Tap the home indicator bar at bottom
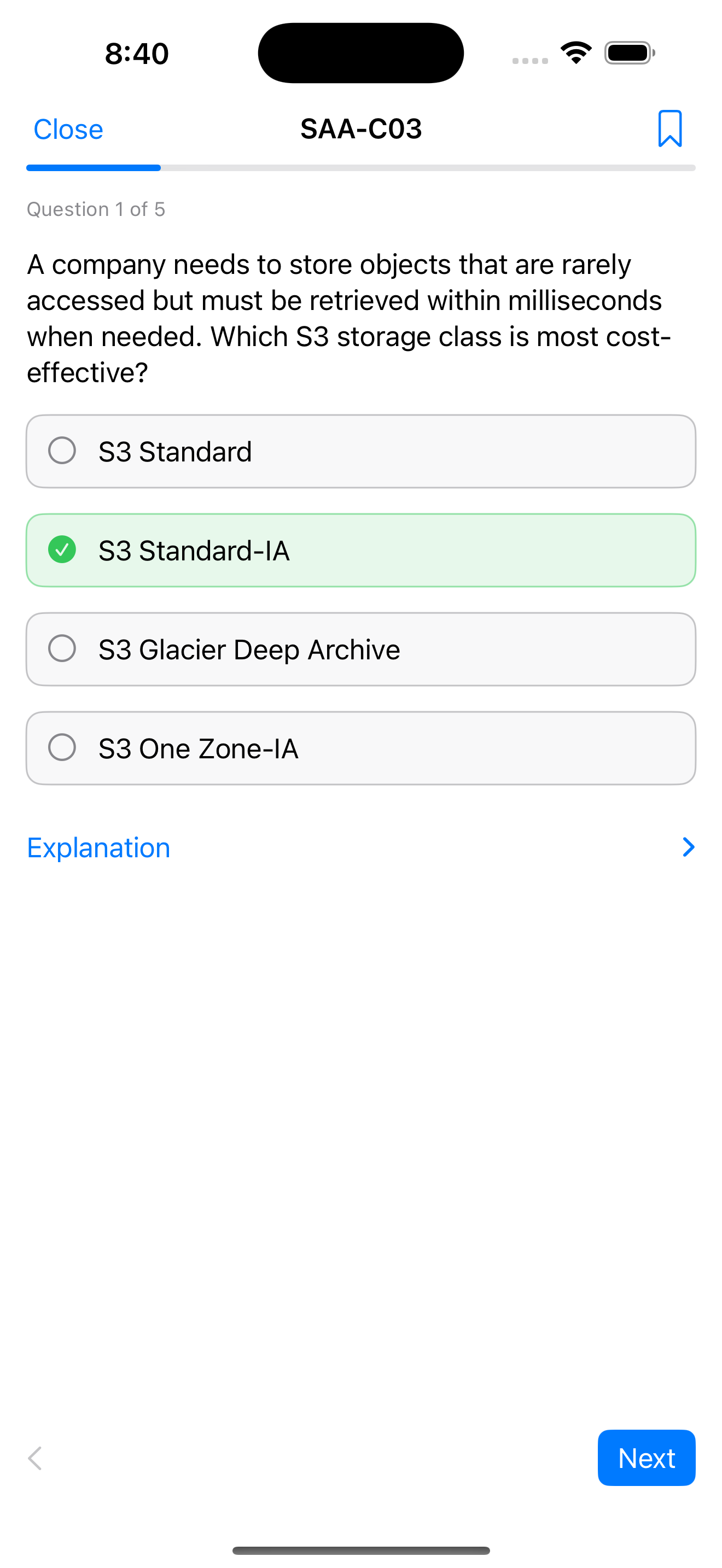 pyautogui.click(x=361, y=1551)
